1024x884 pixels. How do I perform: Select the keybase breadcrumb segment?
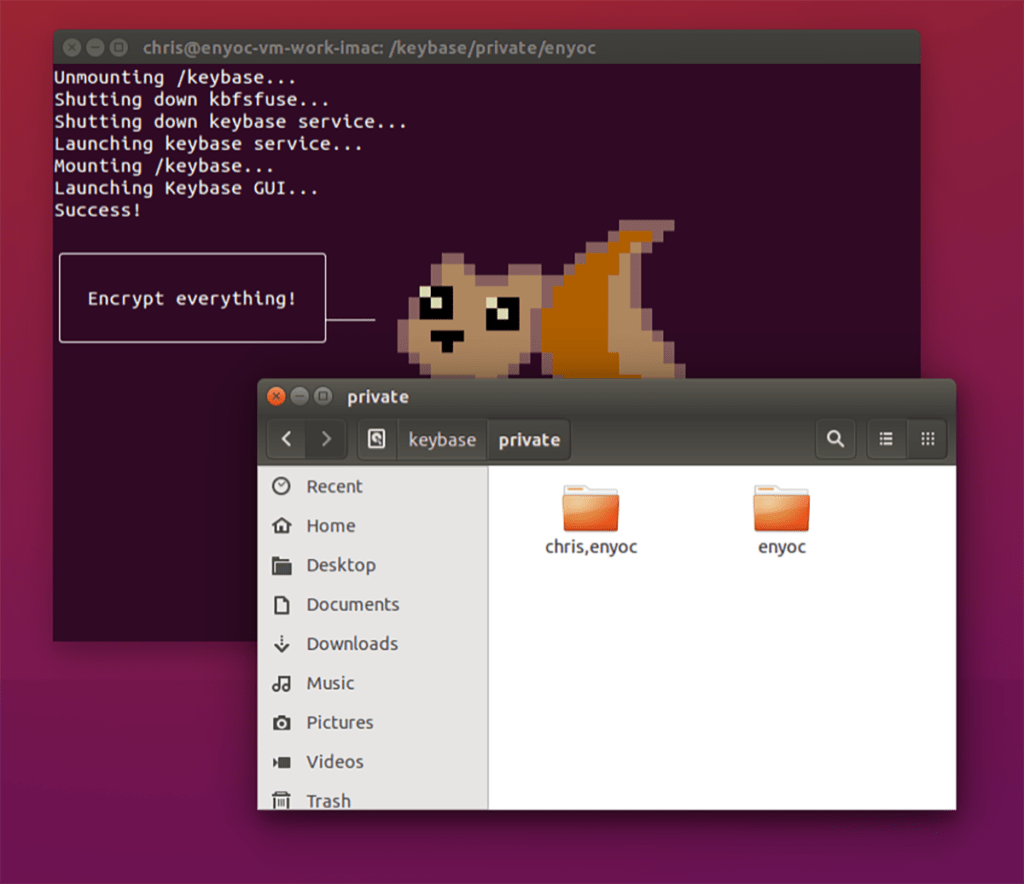[441, 439]
